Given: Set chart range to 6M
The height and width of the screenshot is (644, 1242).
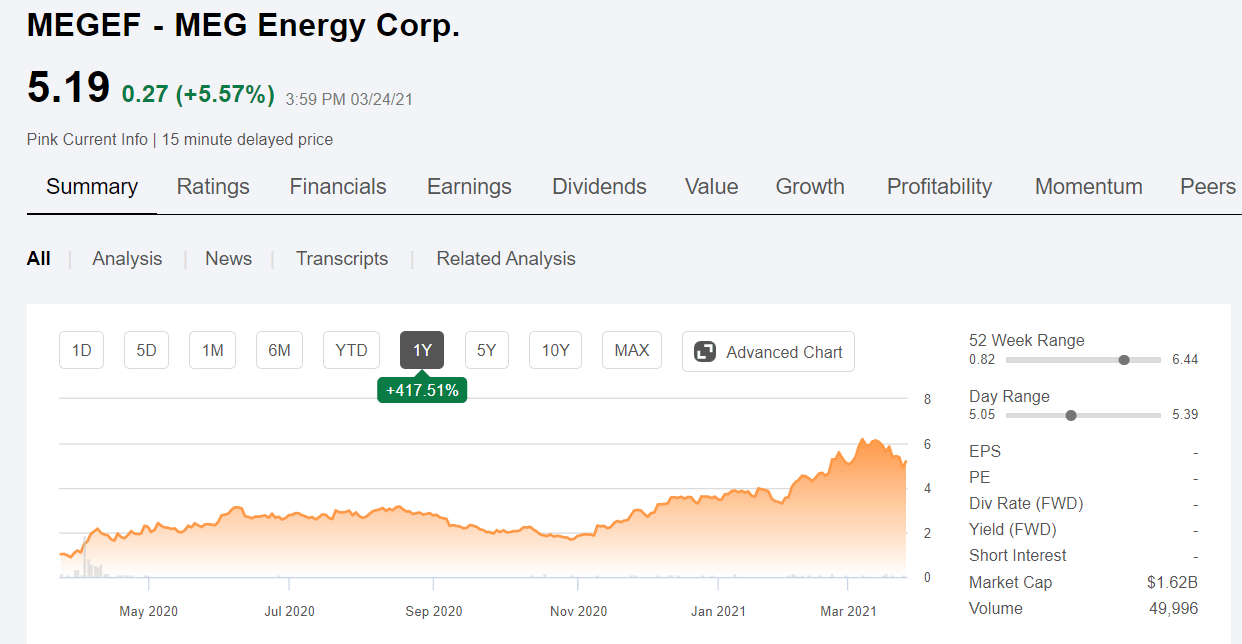Looking at the screenshot, I should (279, 351).
